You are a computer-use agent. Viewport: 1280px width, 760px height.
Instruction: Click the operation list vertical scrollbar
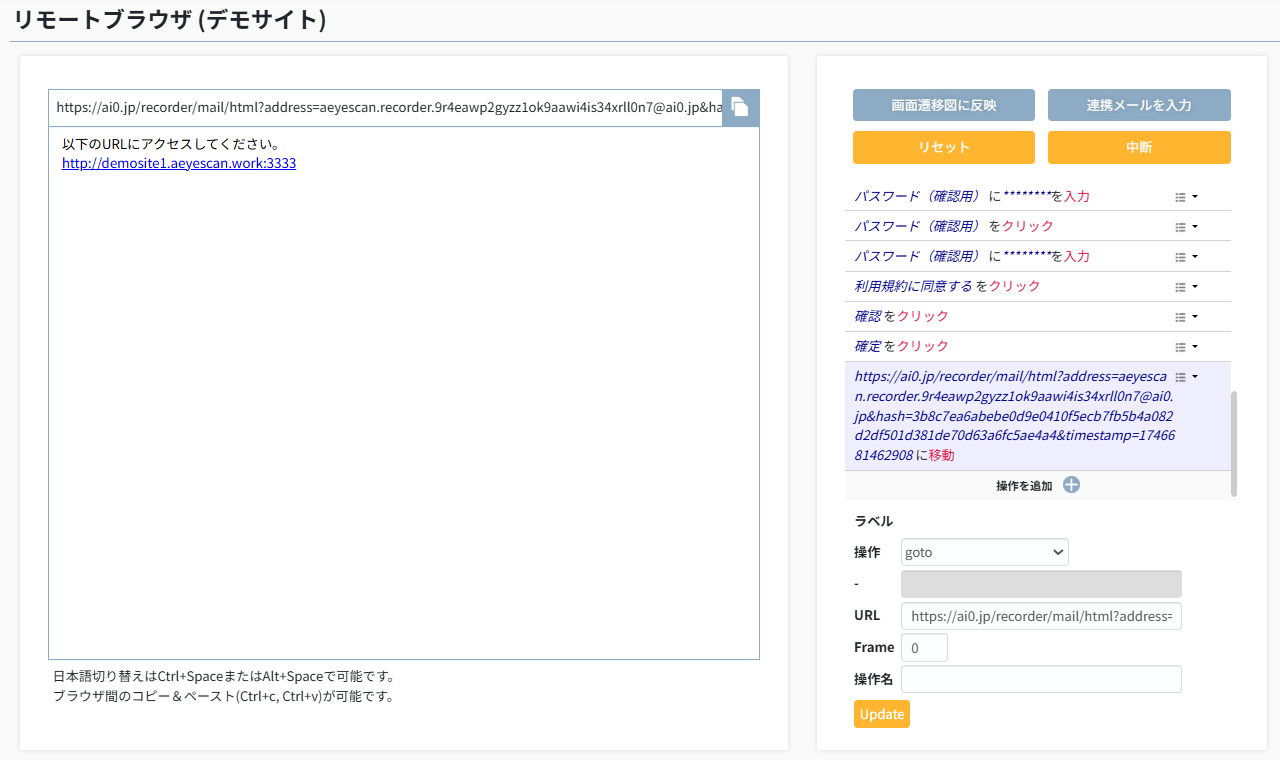pyautogui.click(x=1234, y=442)
